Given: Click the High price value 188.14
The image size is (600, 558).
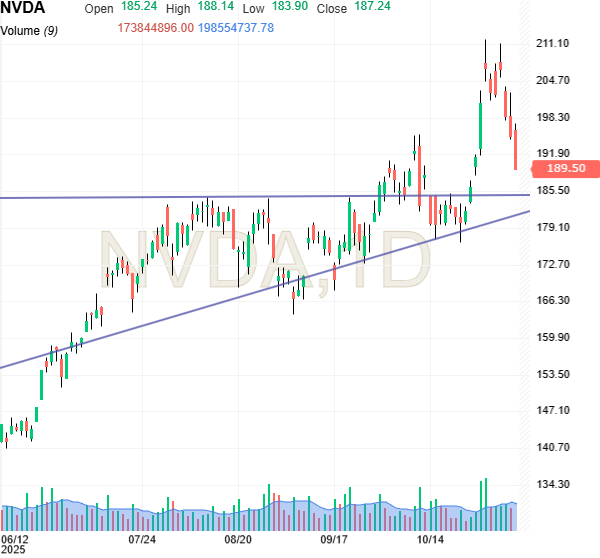Looking at the screenshot, I should click(209, 8).
